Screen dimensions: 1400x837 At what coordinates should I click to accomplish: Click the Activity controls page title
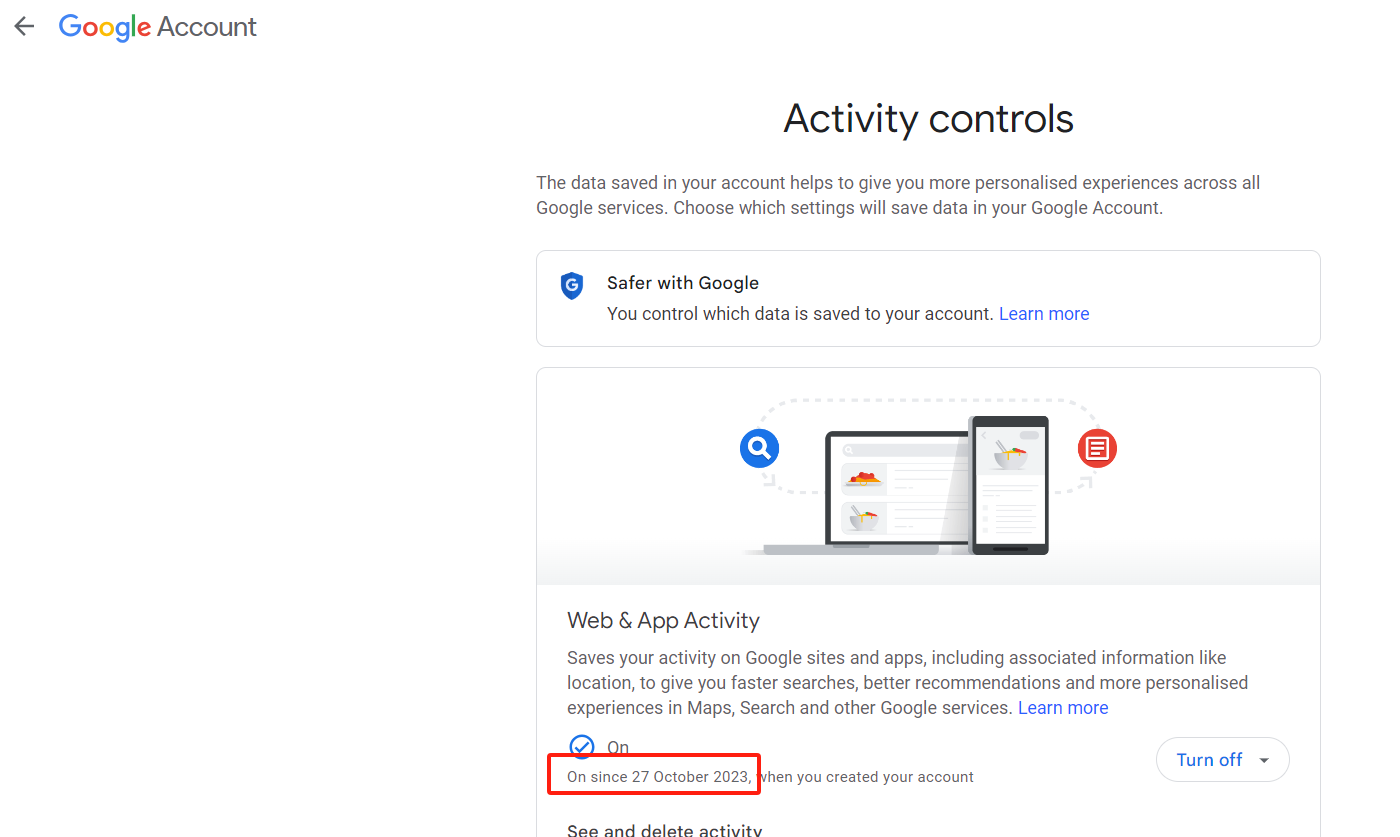click(x=928, y=119)
